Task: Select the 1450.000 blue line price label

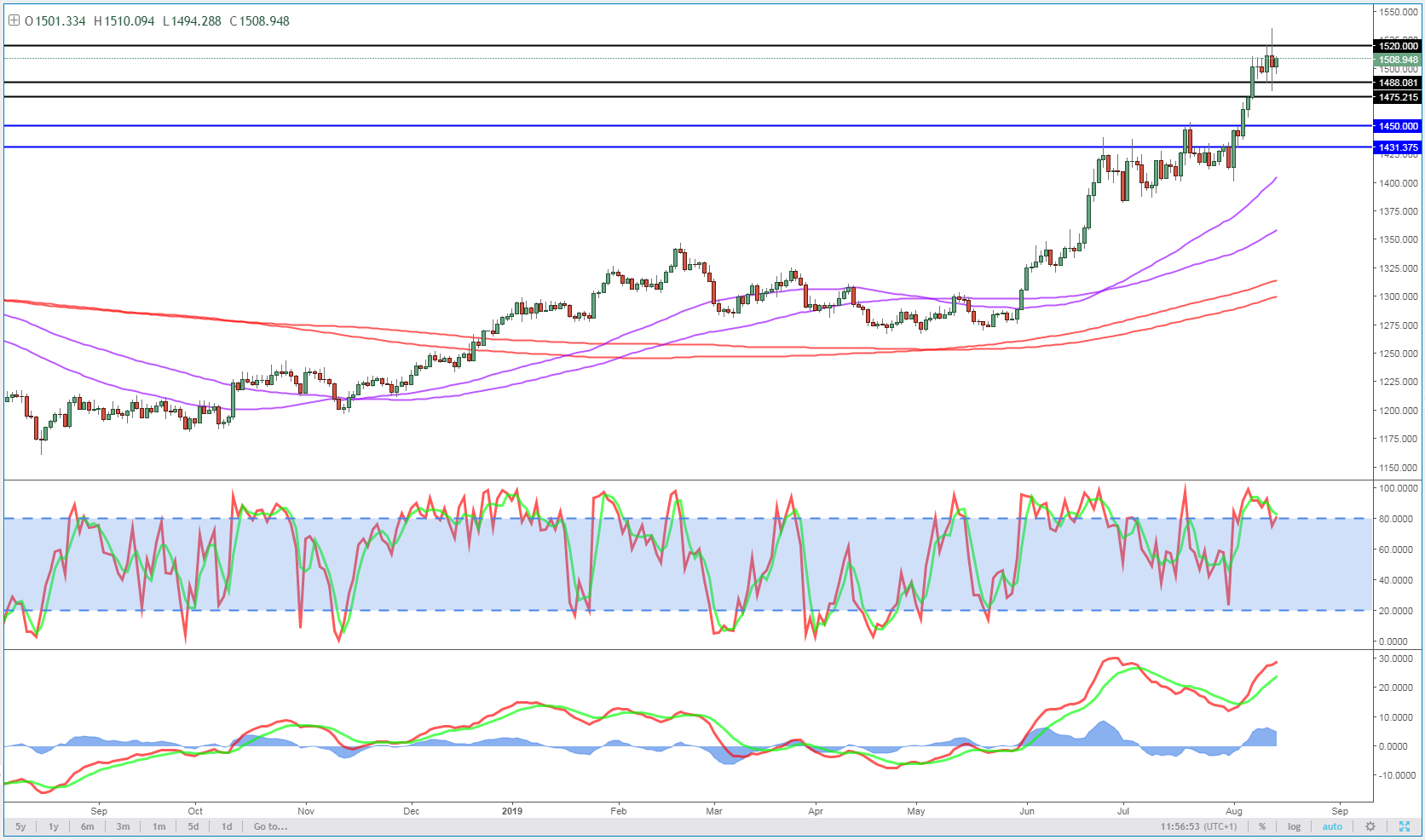Action: coord(1399,126)
